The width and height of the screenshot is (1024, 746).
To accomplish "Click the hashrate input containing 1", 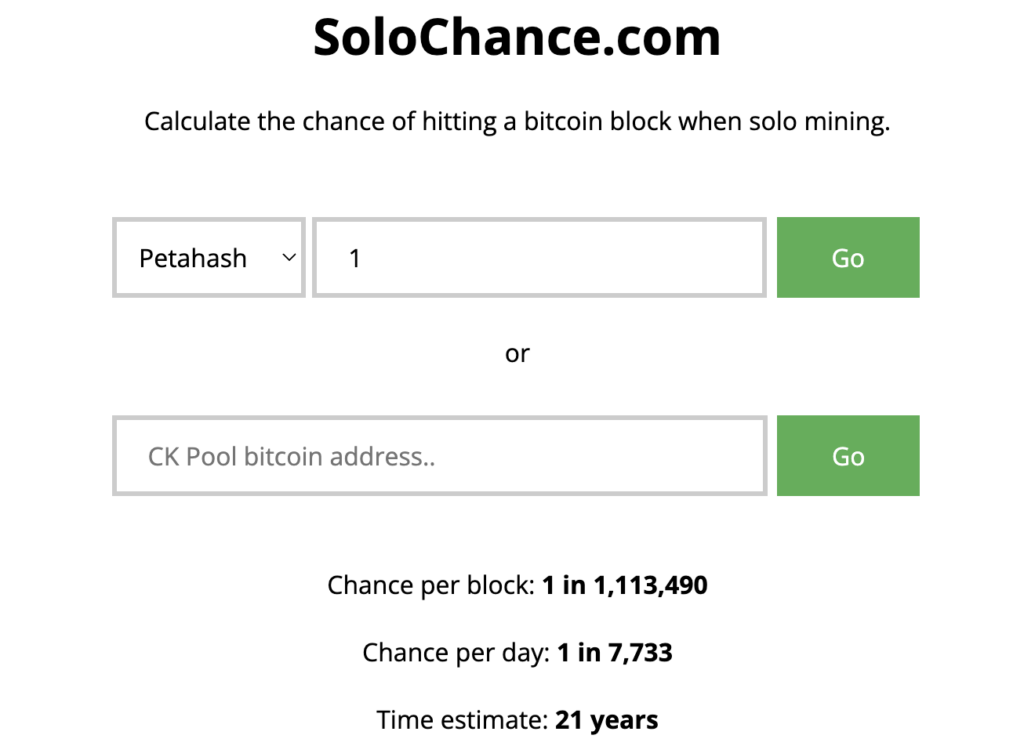I will 538,257.
